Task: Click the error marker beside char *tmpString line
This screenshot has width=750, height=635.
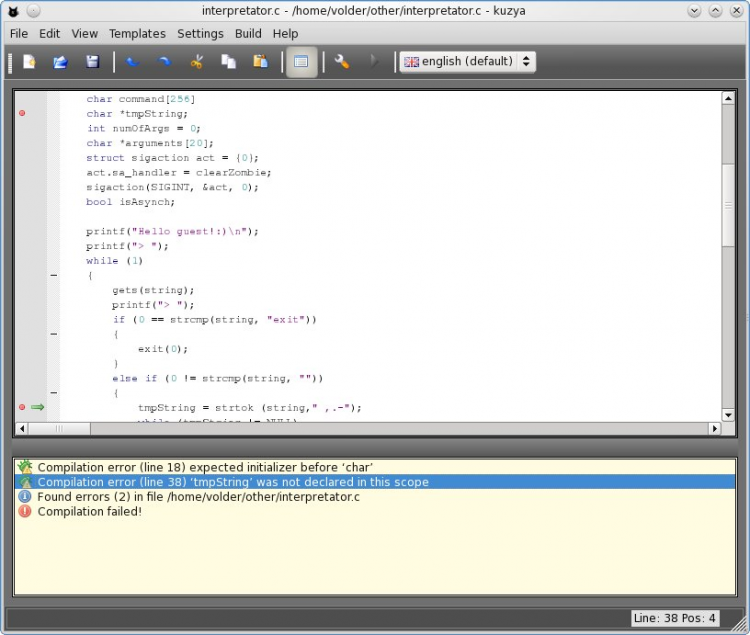Action: tap(22, 113)
